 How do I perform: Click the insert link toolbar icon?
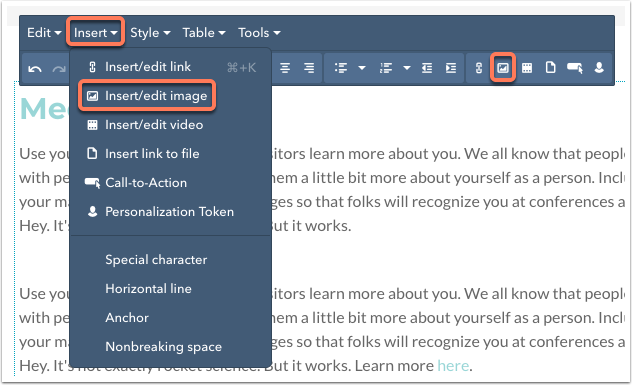[x=479, y=68]
